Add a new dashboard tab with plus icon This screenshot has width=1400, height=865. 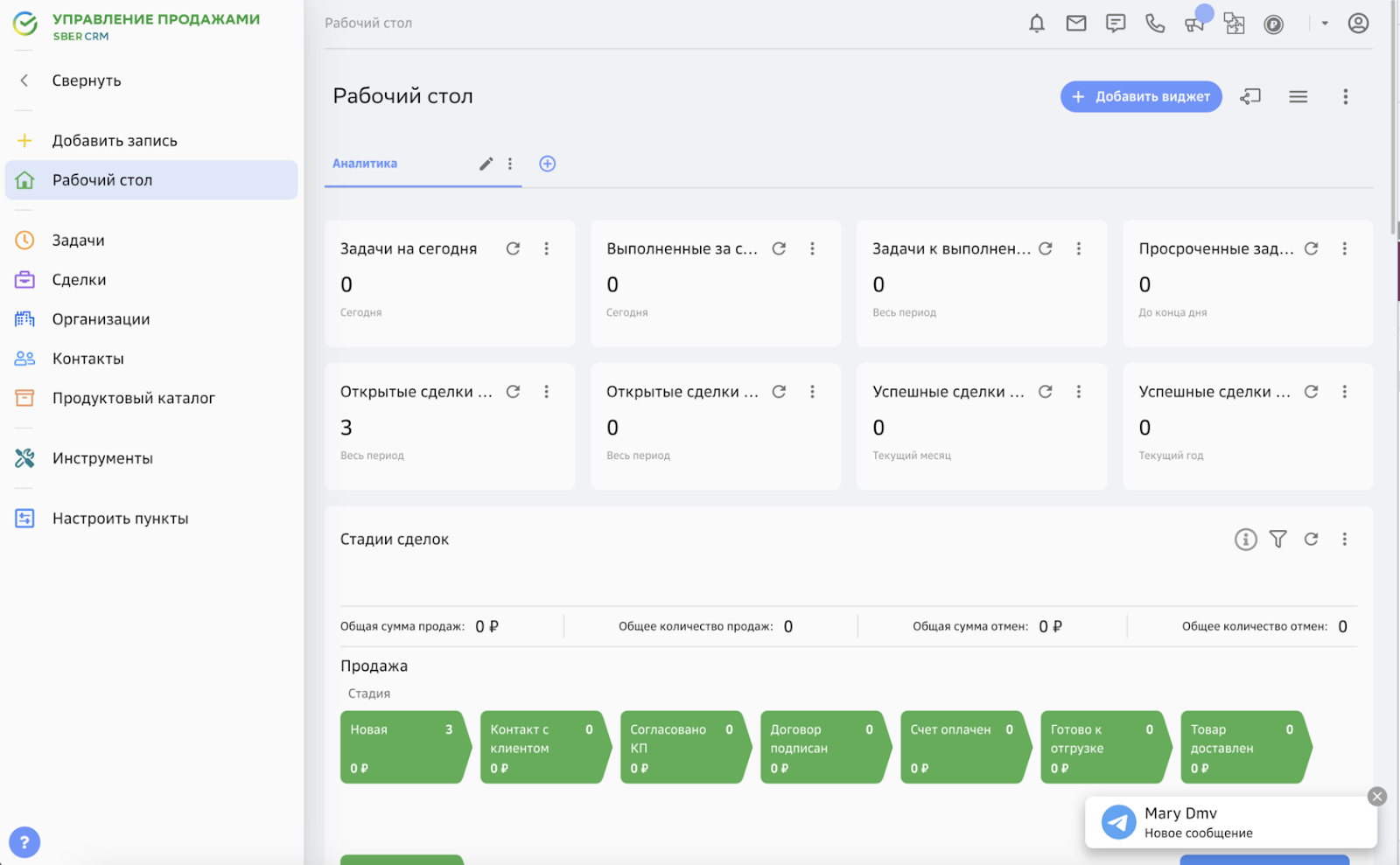tap(547, 164)
